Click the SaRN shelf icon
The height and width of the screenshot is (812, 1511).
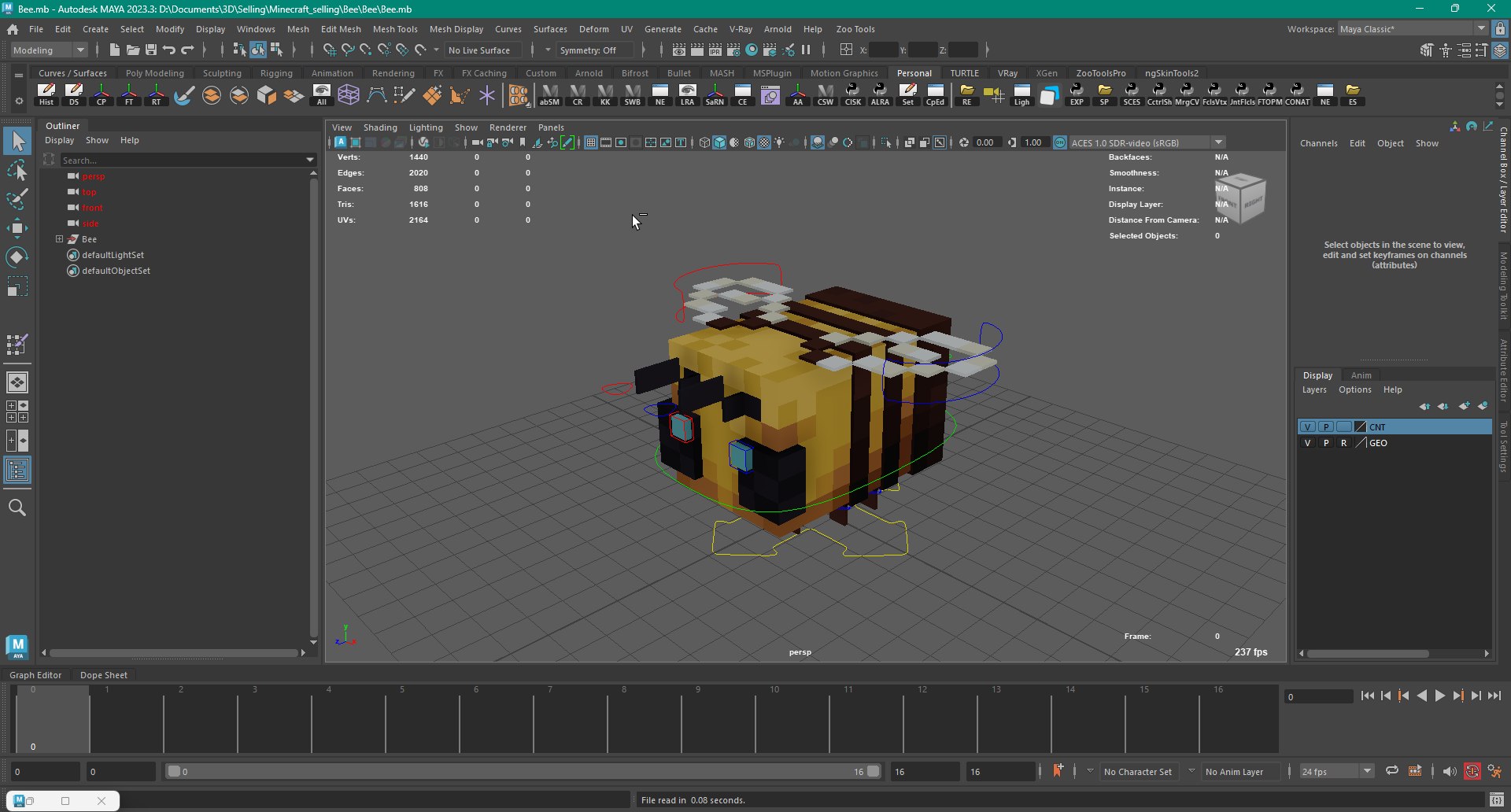[x=715, y=94]
